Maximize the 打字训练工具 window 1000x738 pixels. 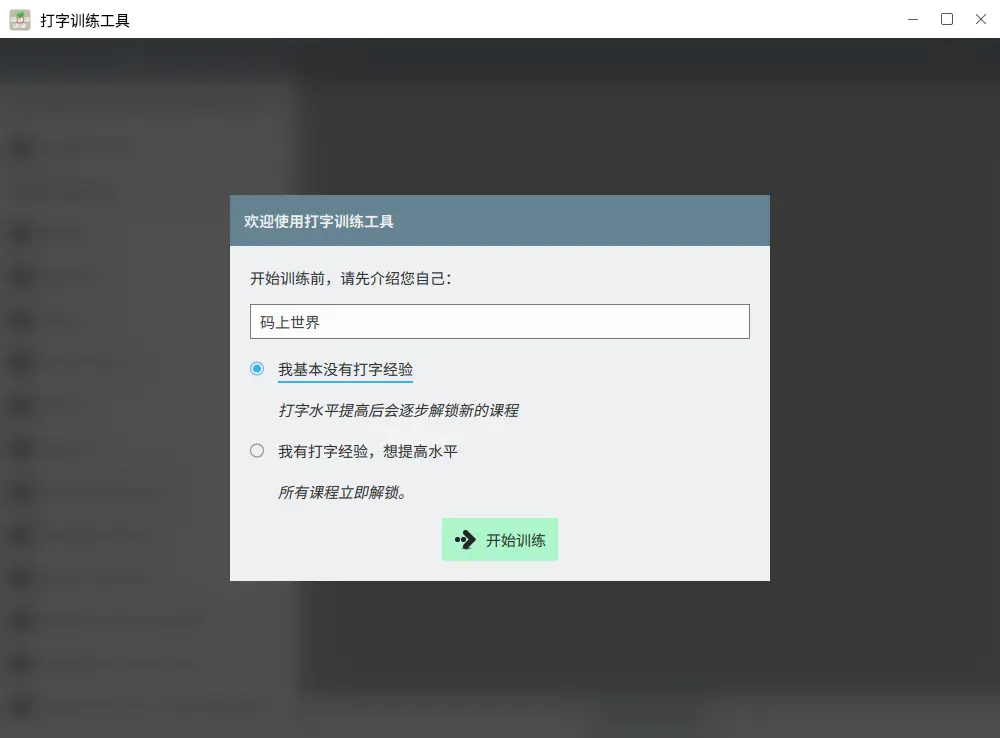click(947, 19)
